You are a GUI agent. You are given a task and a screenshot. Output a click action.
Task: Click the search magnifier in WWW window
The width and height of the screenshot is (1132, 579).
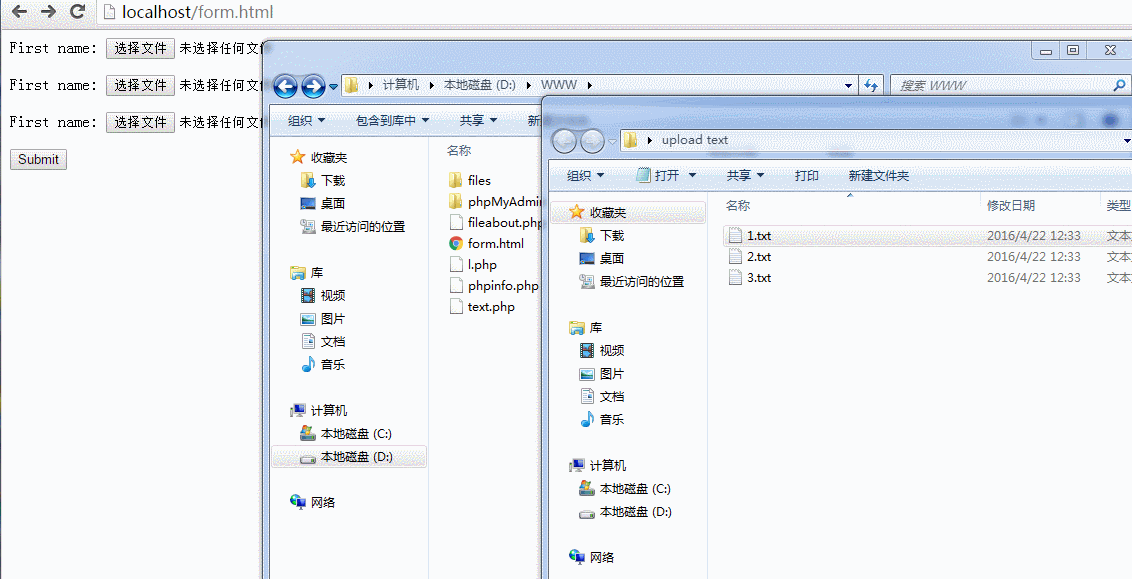click(x=1120, y=85)
